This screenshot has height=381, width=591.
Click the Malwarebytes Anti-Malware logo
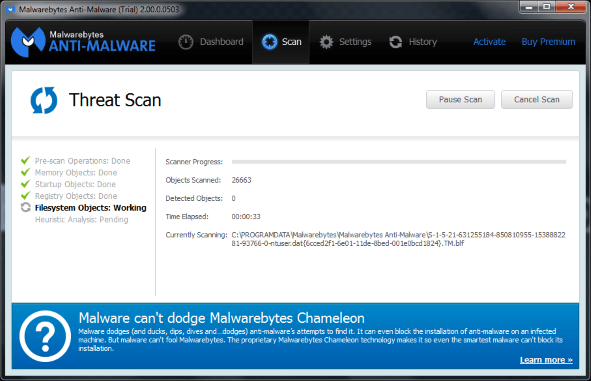tap(83, 42)
